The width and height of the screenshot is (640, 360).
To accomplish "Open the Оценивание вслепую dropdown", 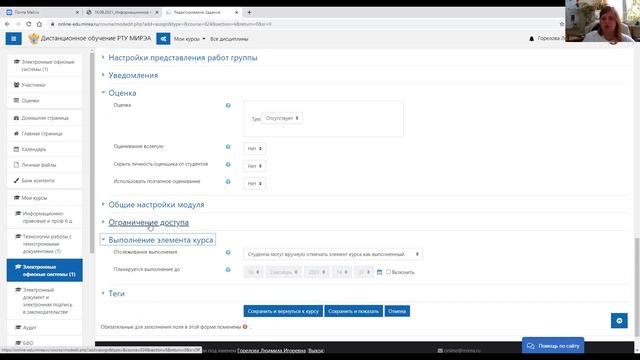I will tap(254, 149).
